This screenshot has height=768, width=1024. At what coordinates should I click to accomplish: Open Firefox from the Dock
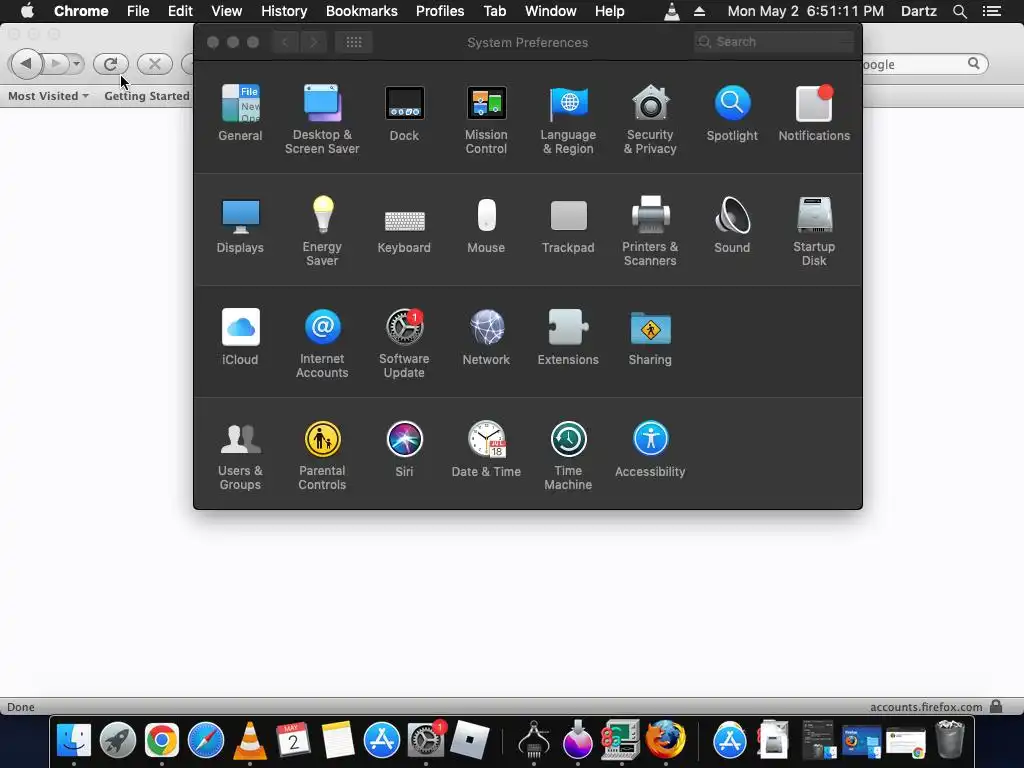coord(665,740)
